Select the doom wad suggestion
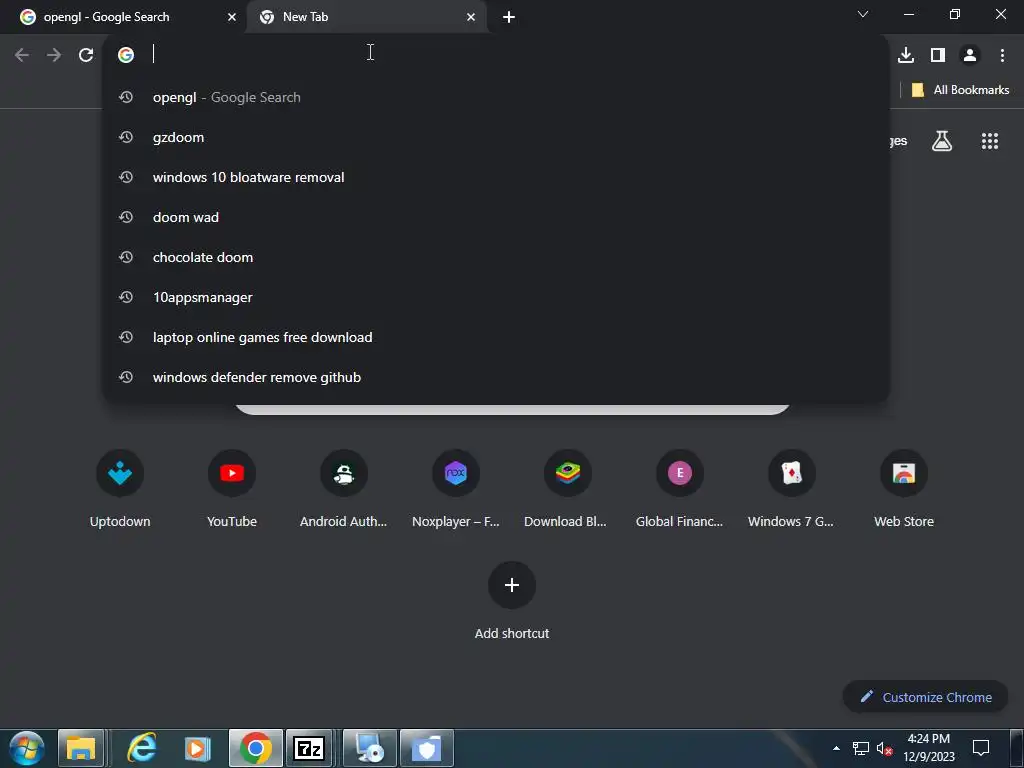 tap(496, 217)
